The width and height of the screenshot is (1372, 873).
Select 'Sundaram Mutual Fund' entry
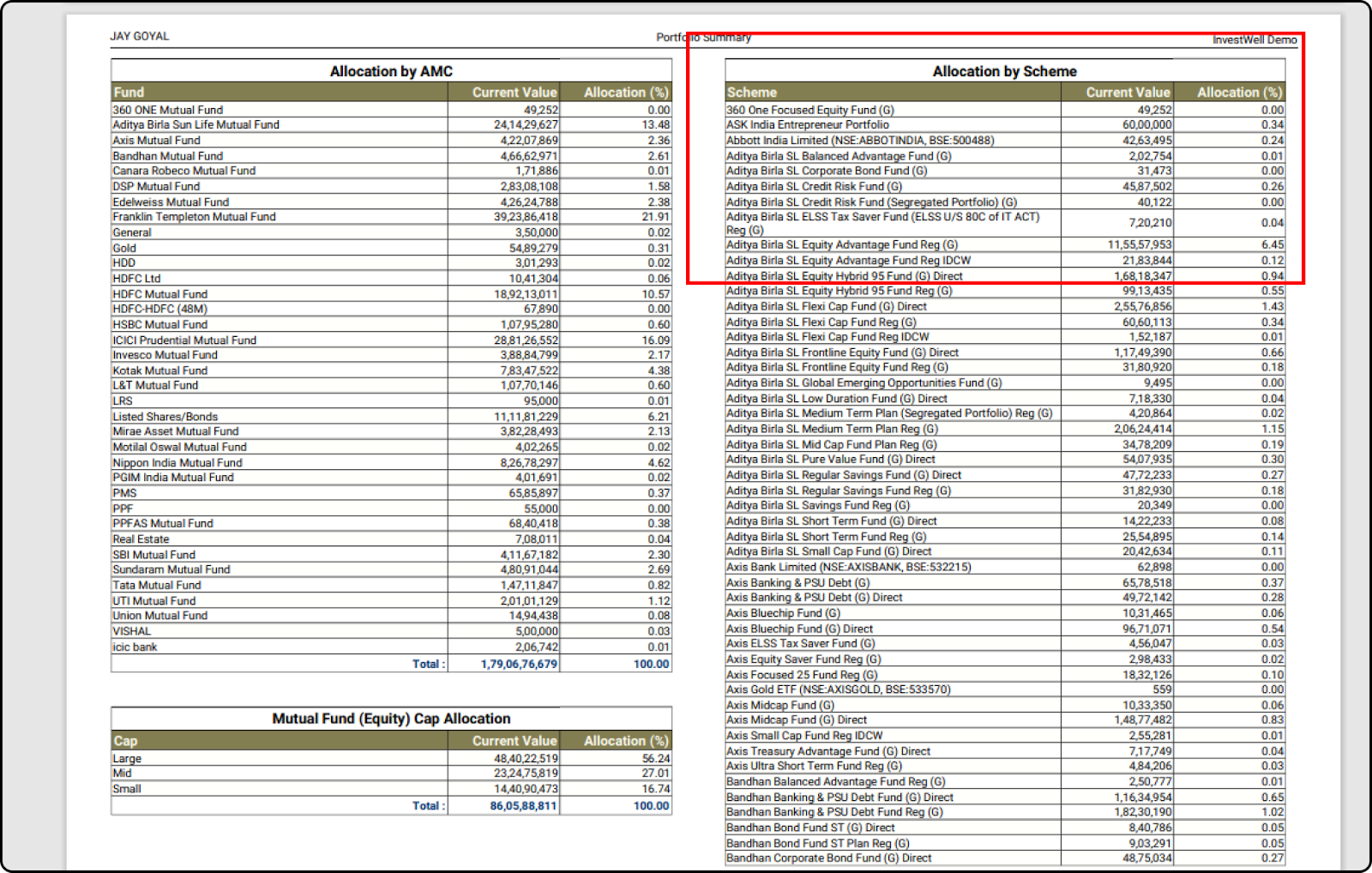(x=391, y=569)
